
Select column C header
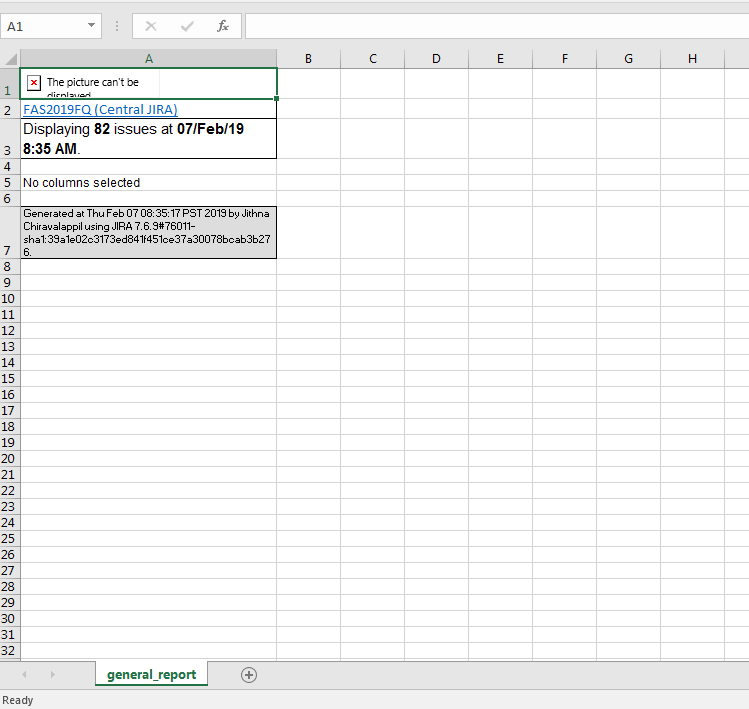pos(373,58)
